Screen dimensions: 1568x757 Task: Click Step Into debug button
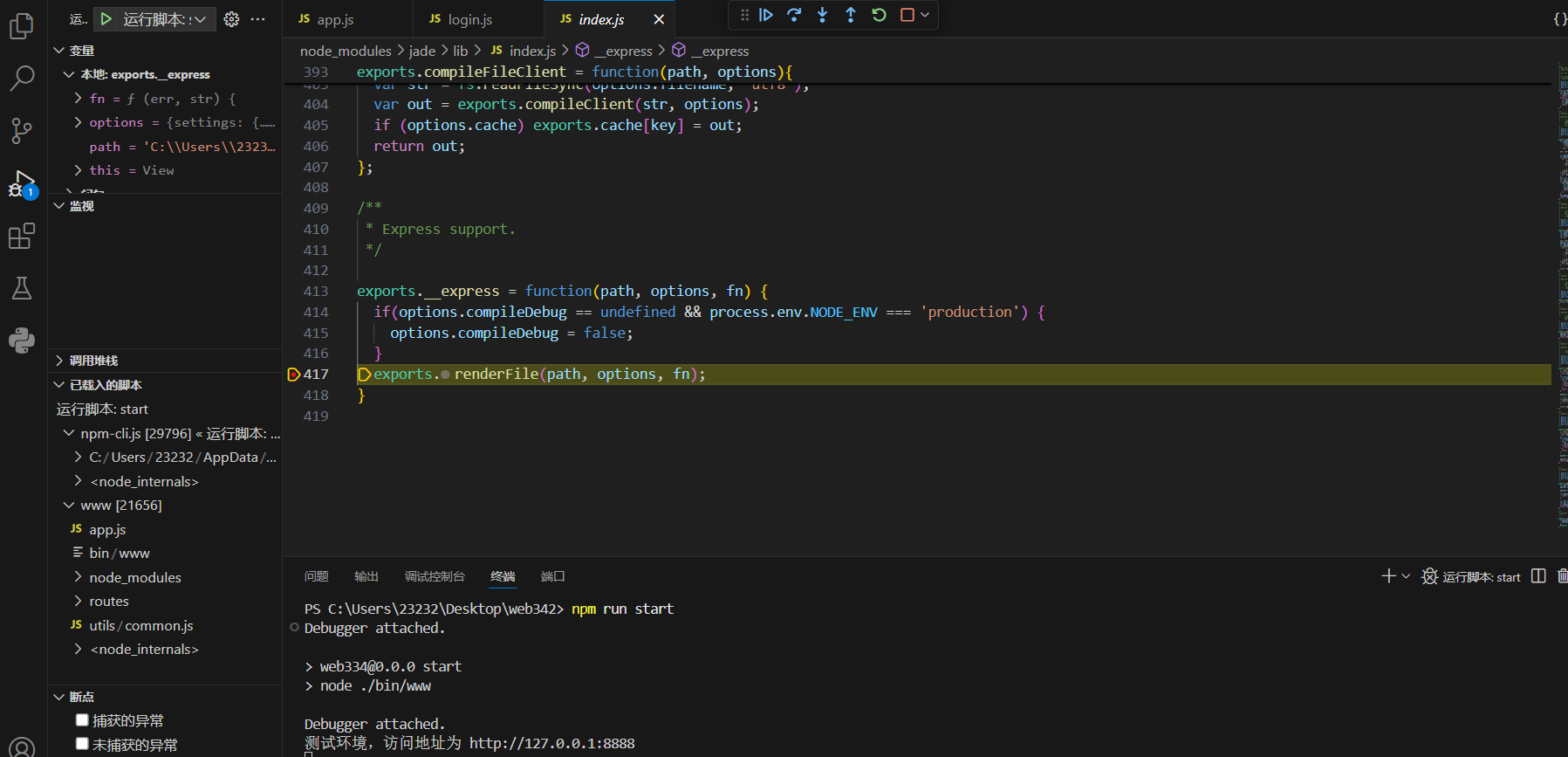tap(822, 15)
